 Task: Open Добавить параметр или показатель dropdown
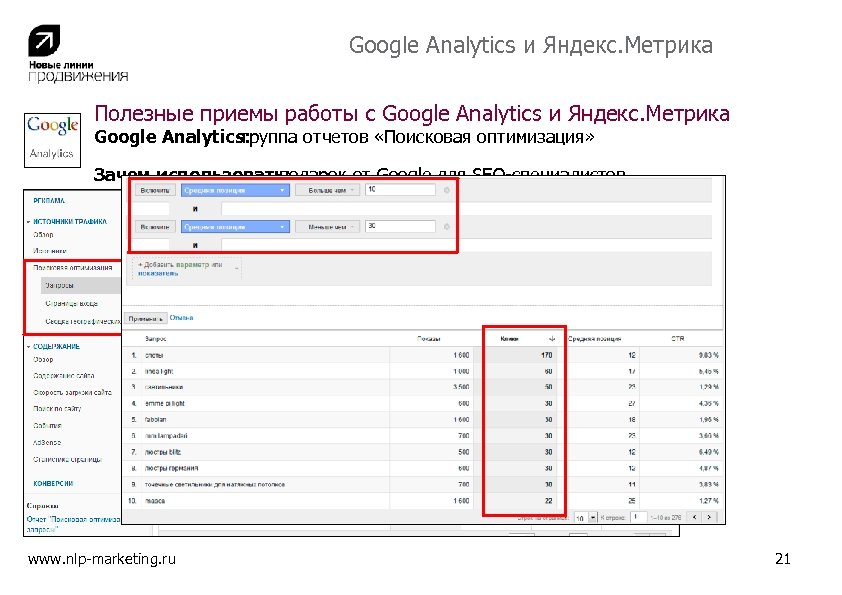(186, 269)
